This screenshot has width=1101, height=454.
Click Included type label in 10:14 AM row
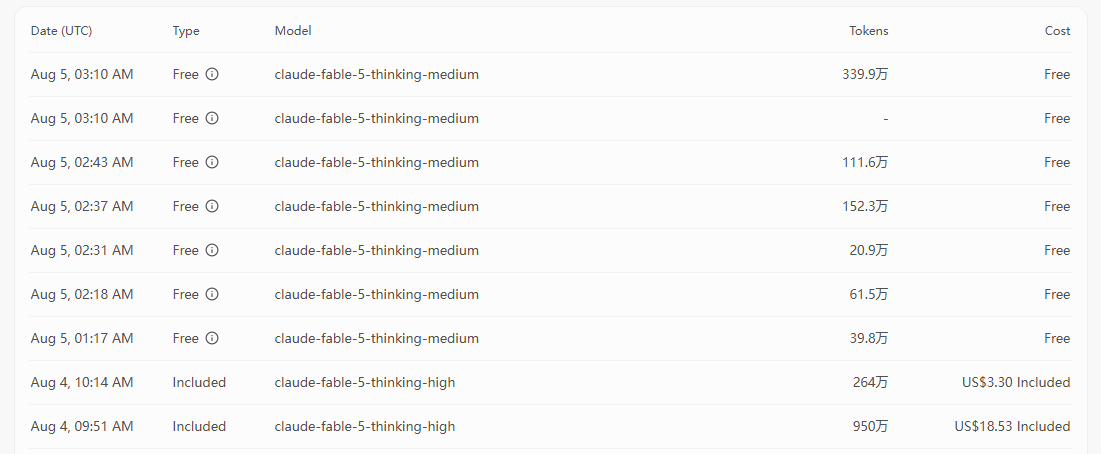click(x=199, y=382)
